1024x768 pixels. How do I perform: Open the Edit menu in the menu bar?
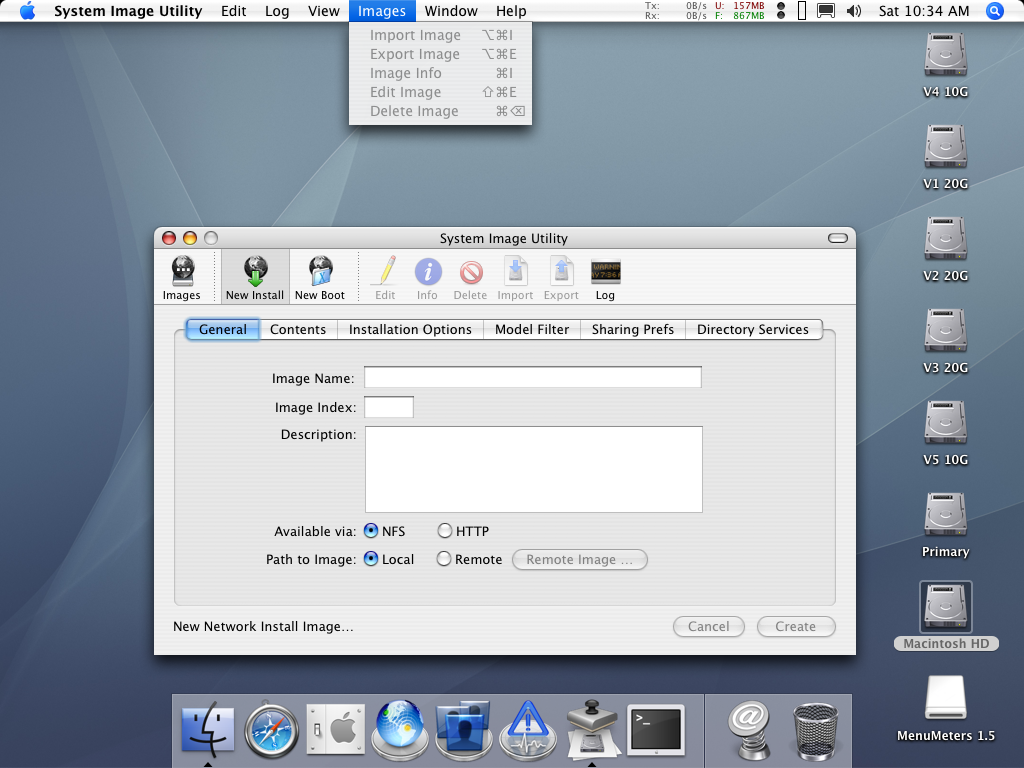click(234, 11)
